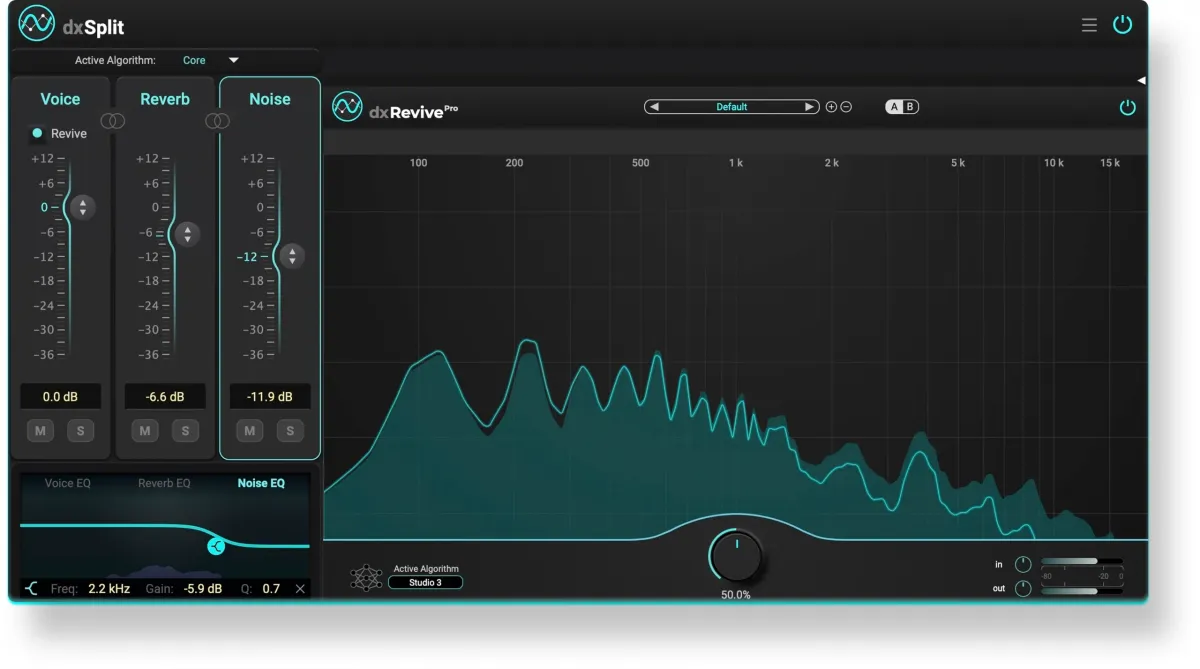Mute the Voice channel
Screen dimensions: 1200x669
(41, 431)
